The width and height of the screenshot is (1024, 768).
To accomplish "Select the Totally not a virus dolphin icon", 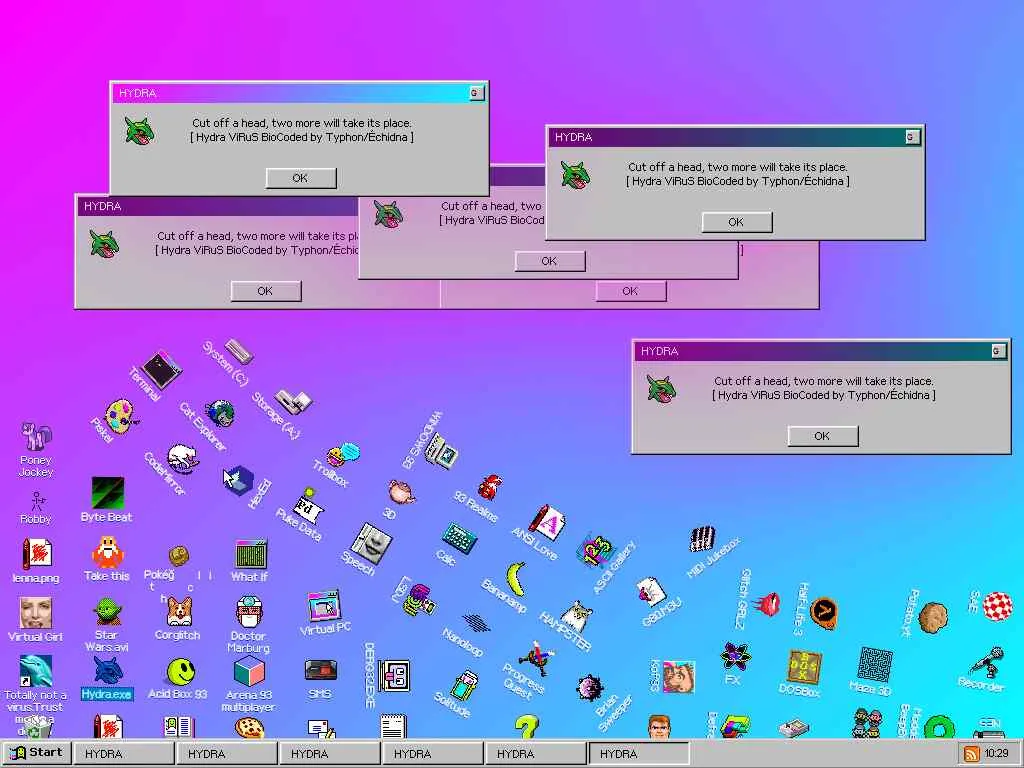I will (36, 671).
